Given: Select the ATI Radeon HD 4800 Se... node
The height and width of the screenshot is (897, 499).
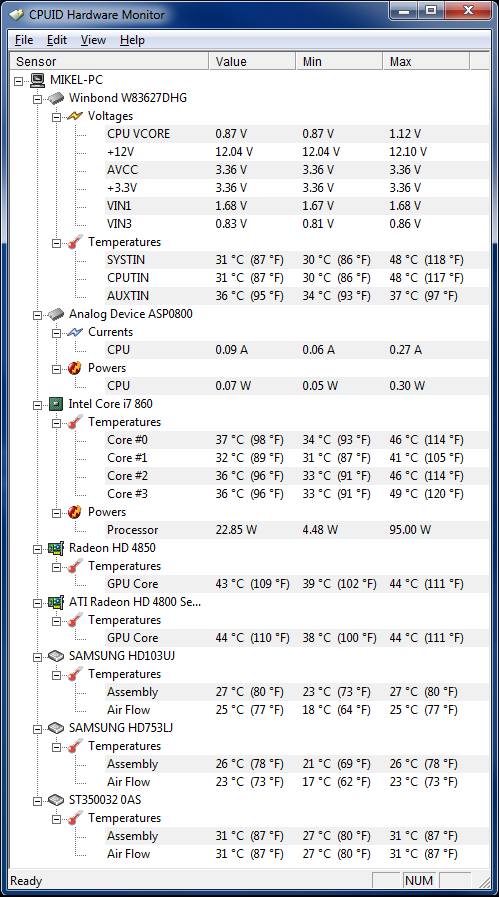Looking at the screenshot, I should [135, 602].
